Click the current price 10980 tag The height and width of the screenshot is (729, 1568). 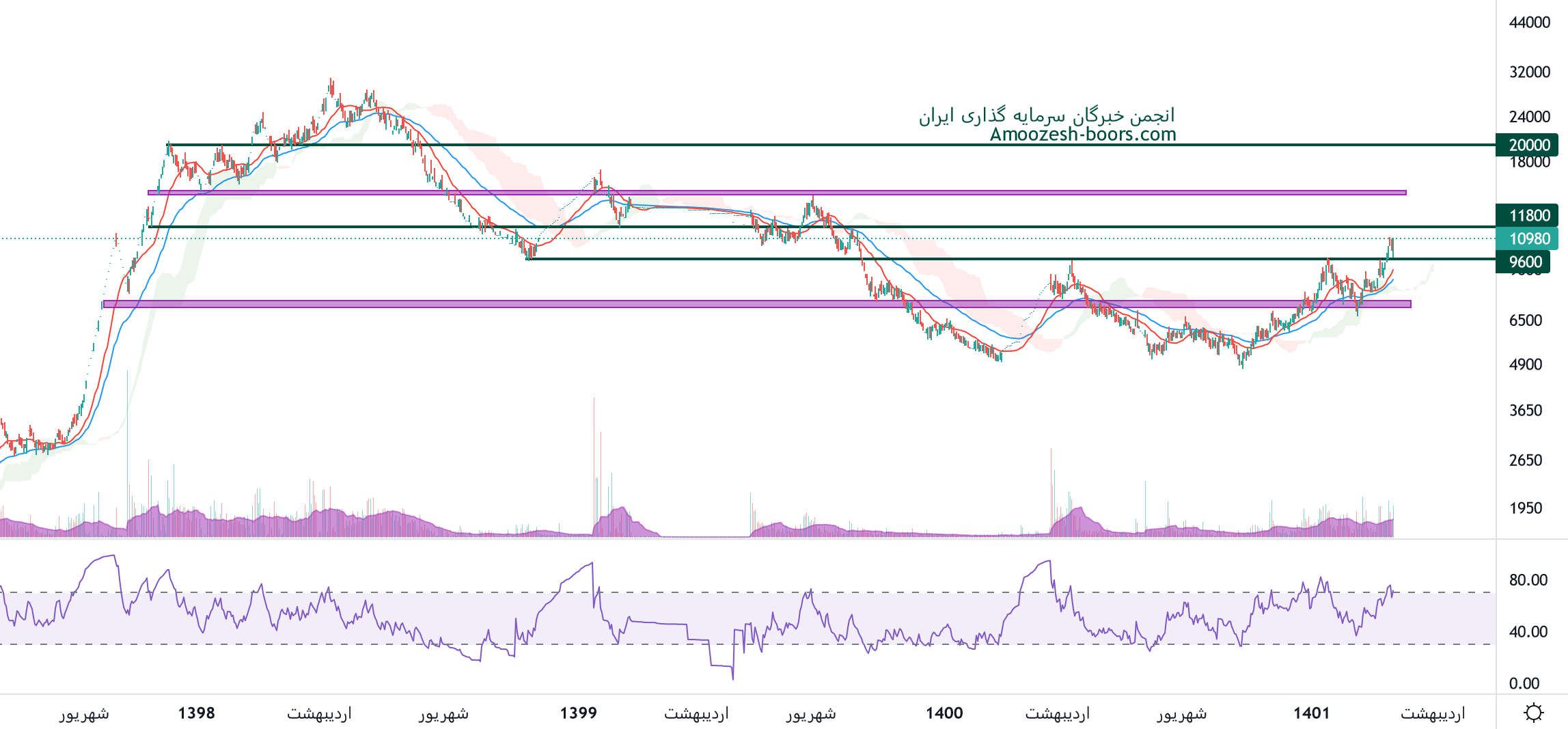(1528, 238)
